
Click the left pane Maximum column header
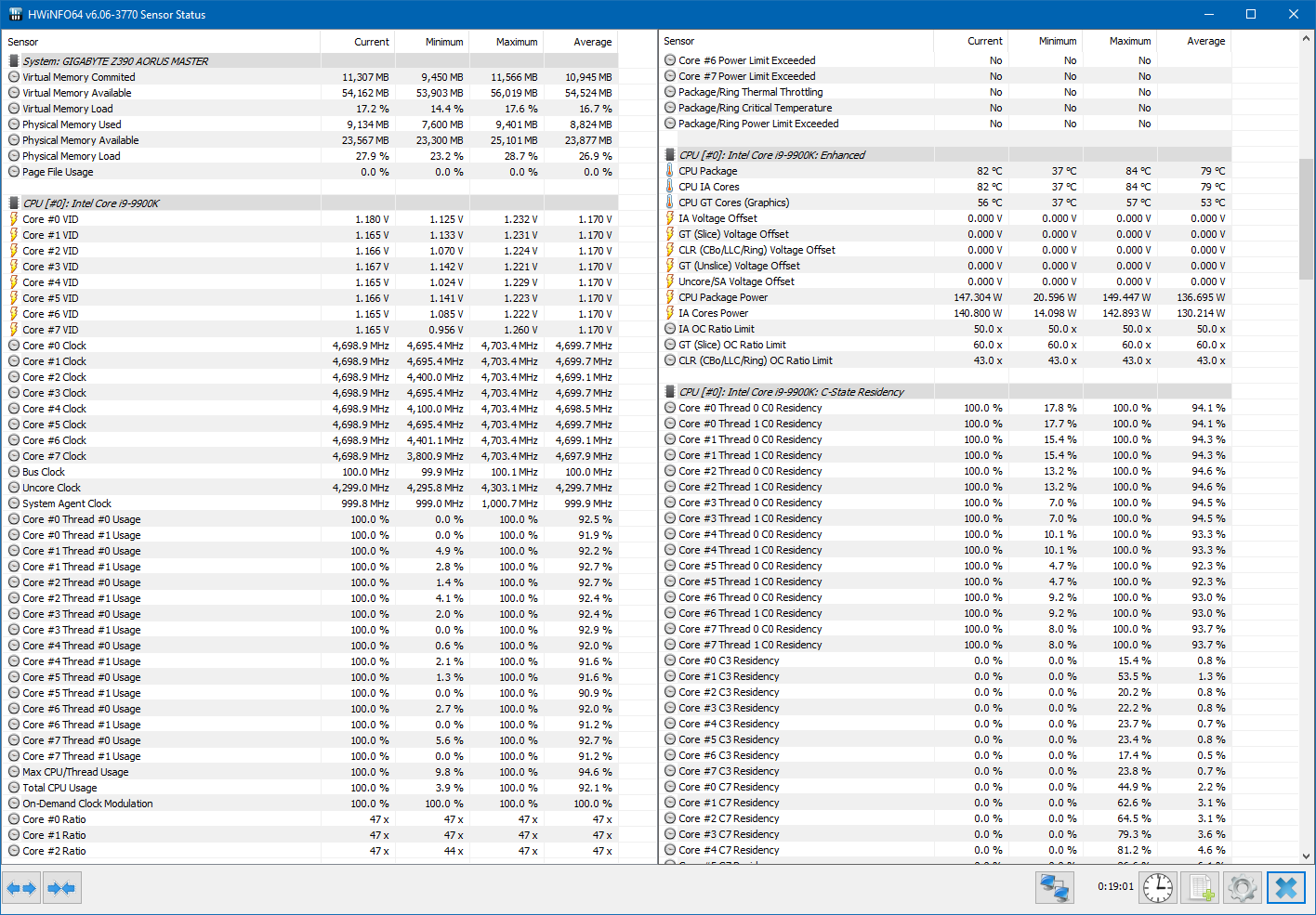point(507,42)
